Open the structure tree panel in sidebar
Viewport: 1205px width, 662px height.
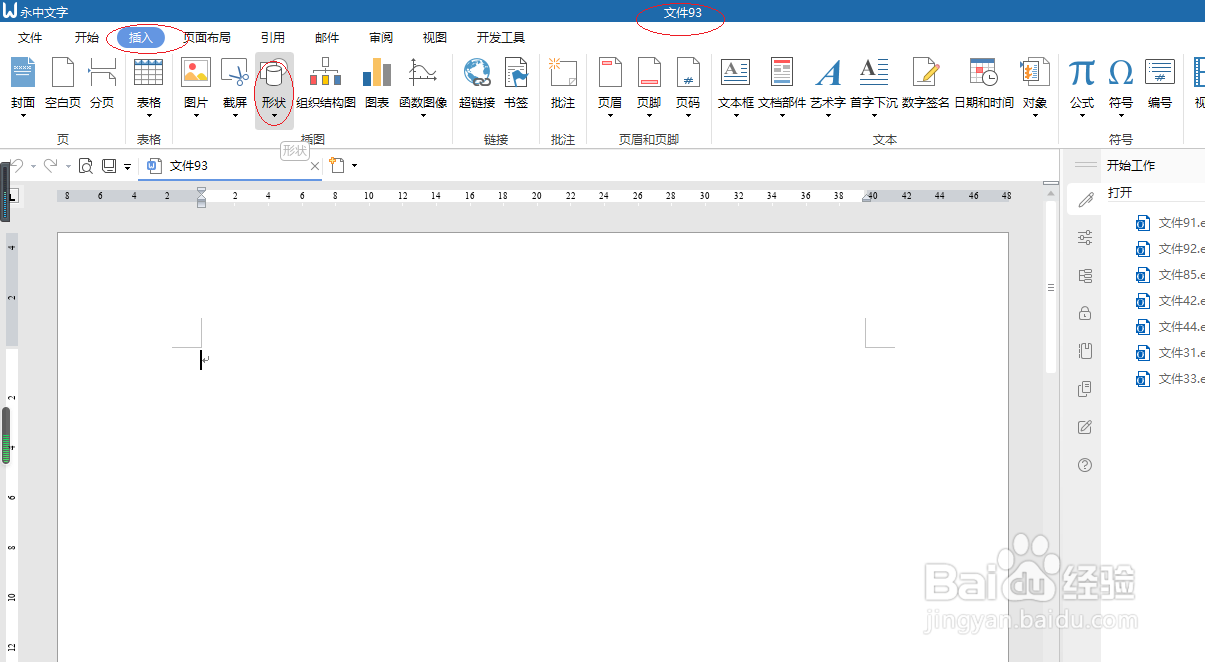pyautogui.click(x=1085, y=275)
